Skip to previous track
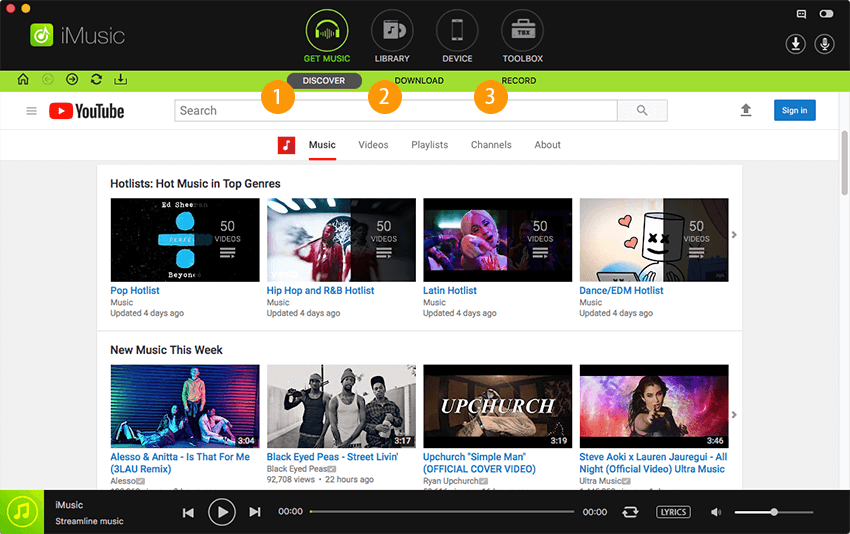 coord(188,512)
